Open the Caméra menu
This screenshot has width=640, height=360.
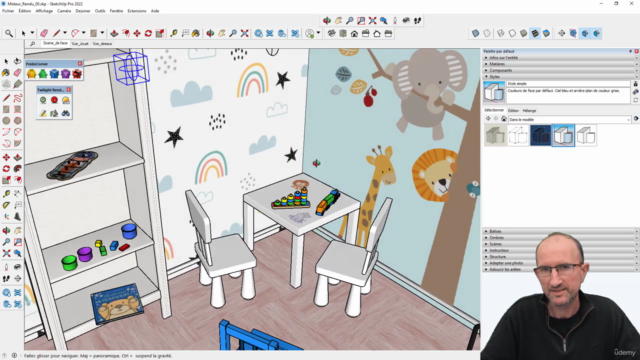coord(64,11)
